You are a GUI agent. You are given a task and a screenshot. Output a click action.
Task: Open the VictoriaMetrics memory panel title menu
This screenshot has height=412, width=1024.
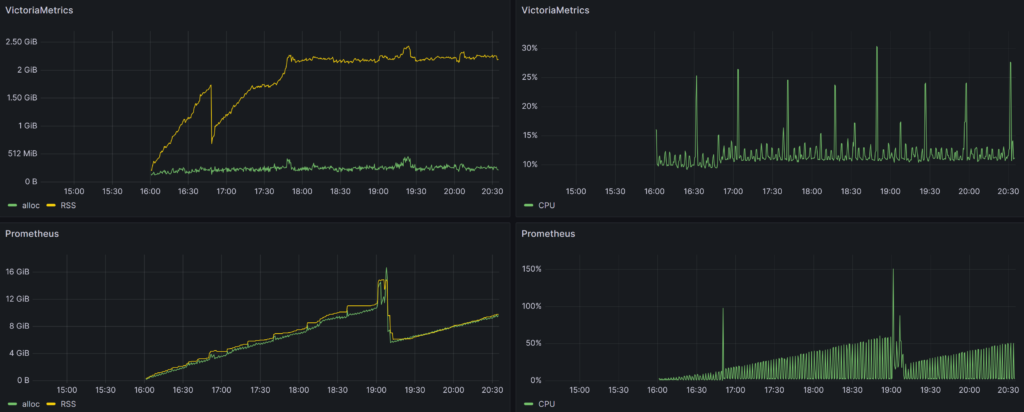(x=42, y=10)
